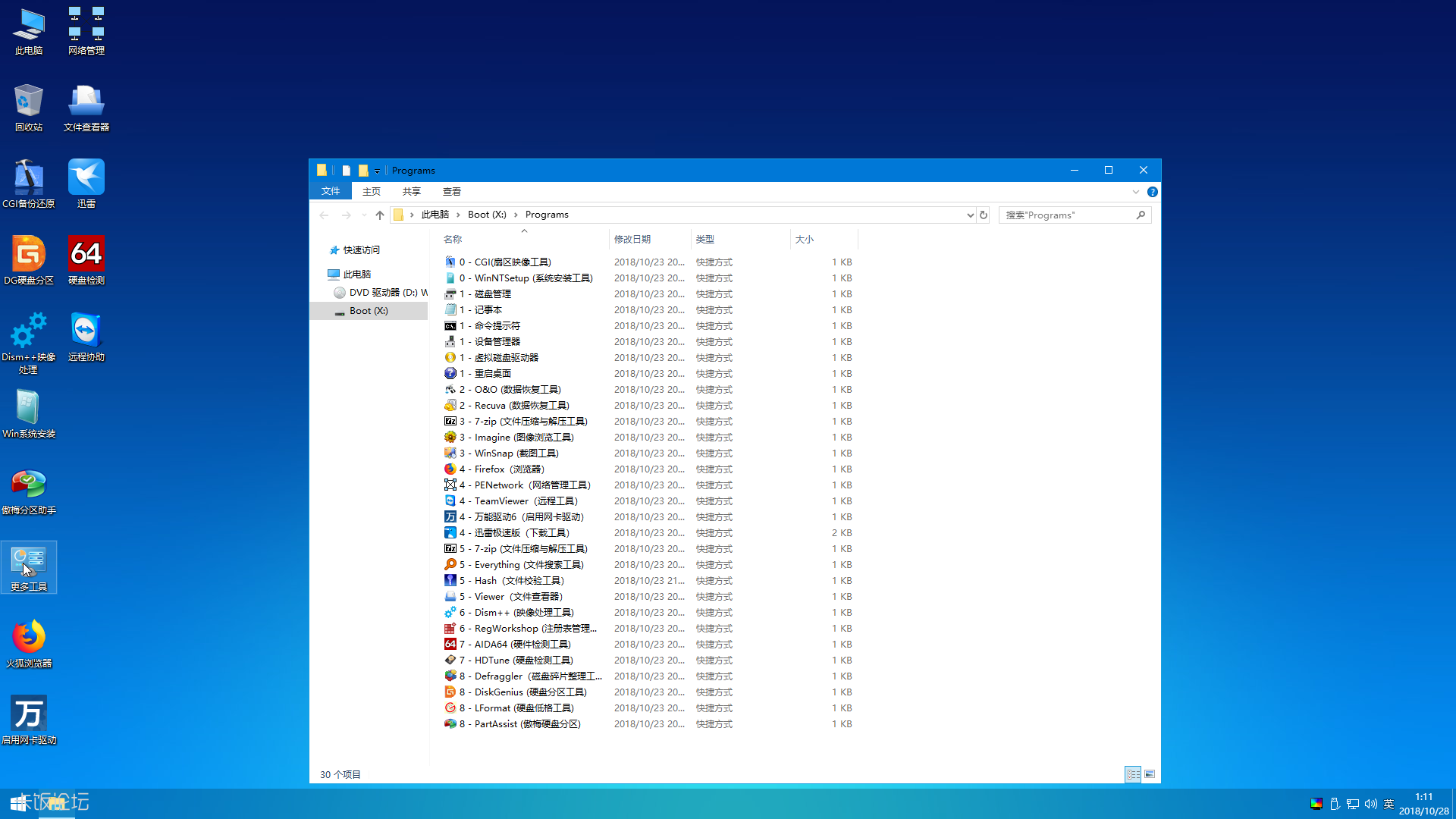
Task: Select 启用网卡驱动 desktop icon
Action: tap(29, 720)
